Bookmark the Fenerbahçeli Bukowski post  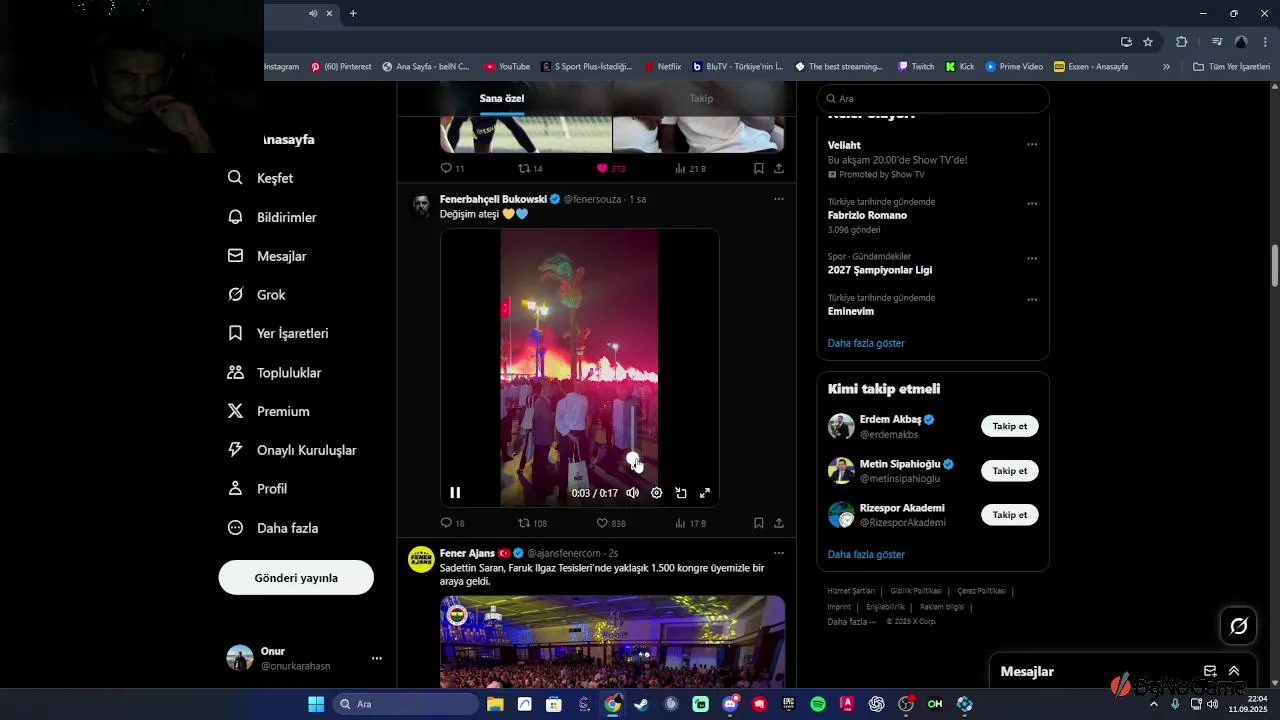pyautogui.click(x=759, y=523)
